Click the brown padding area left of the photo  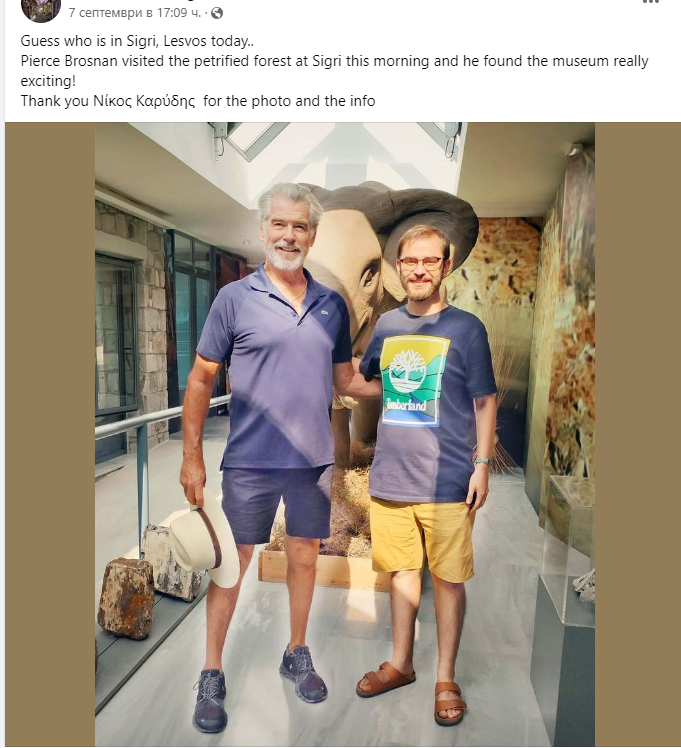point(50,434)
